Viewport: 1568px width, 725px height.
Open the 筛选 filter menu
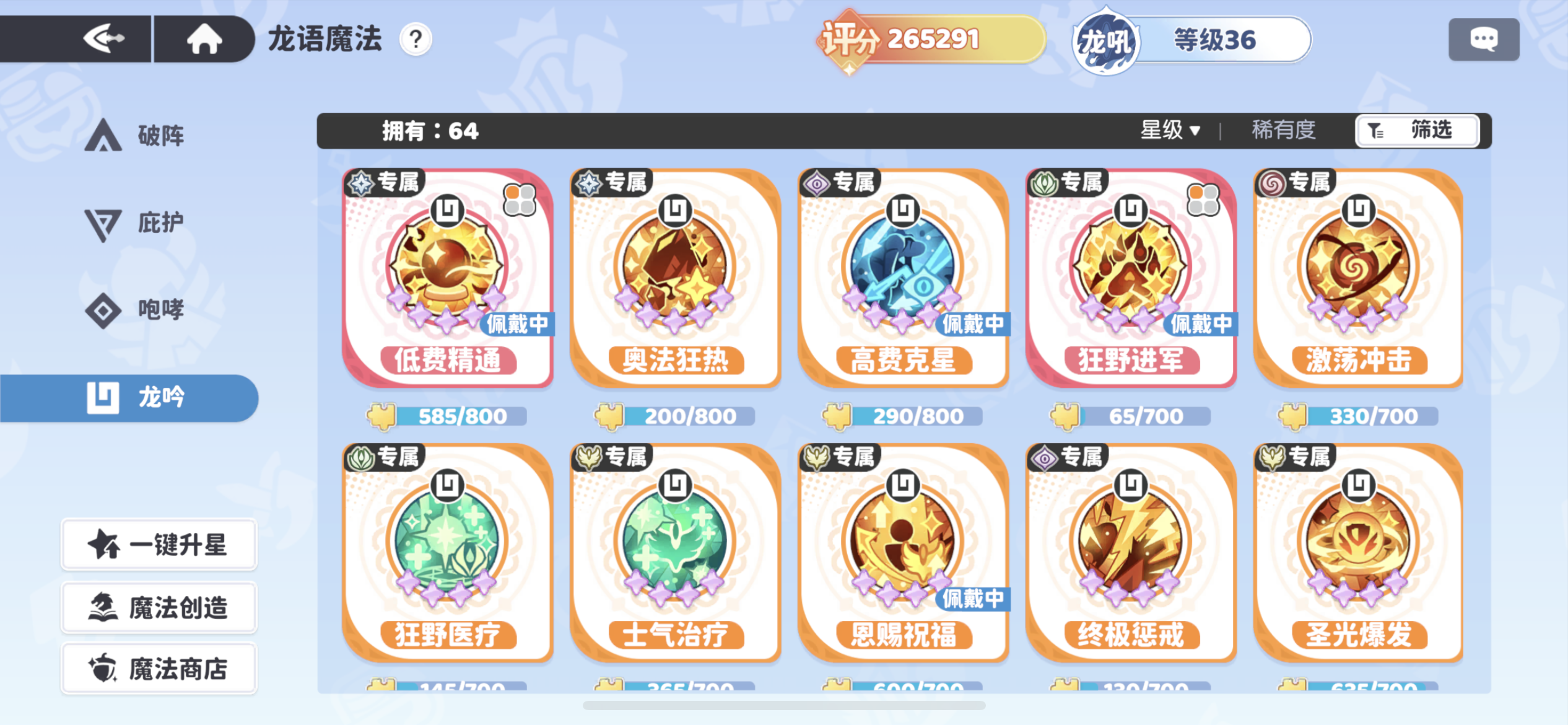pos(1417,130)
